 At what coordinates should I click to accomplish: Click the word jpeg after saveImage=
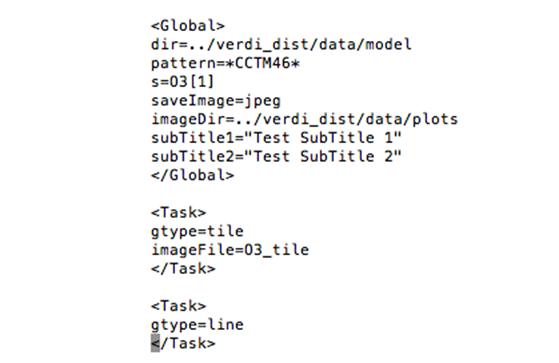263,101
